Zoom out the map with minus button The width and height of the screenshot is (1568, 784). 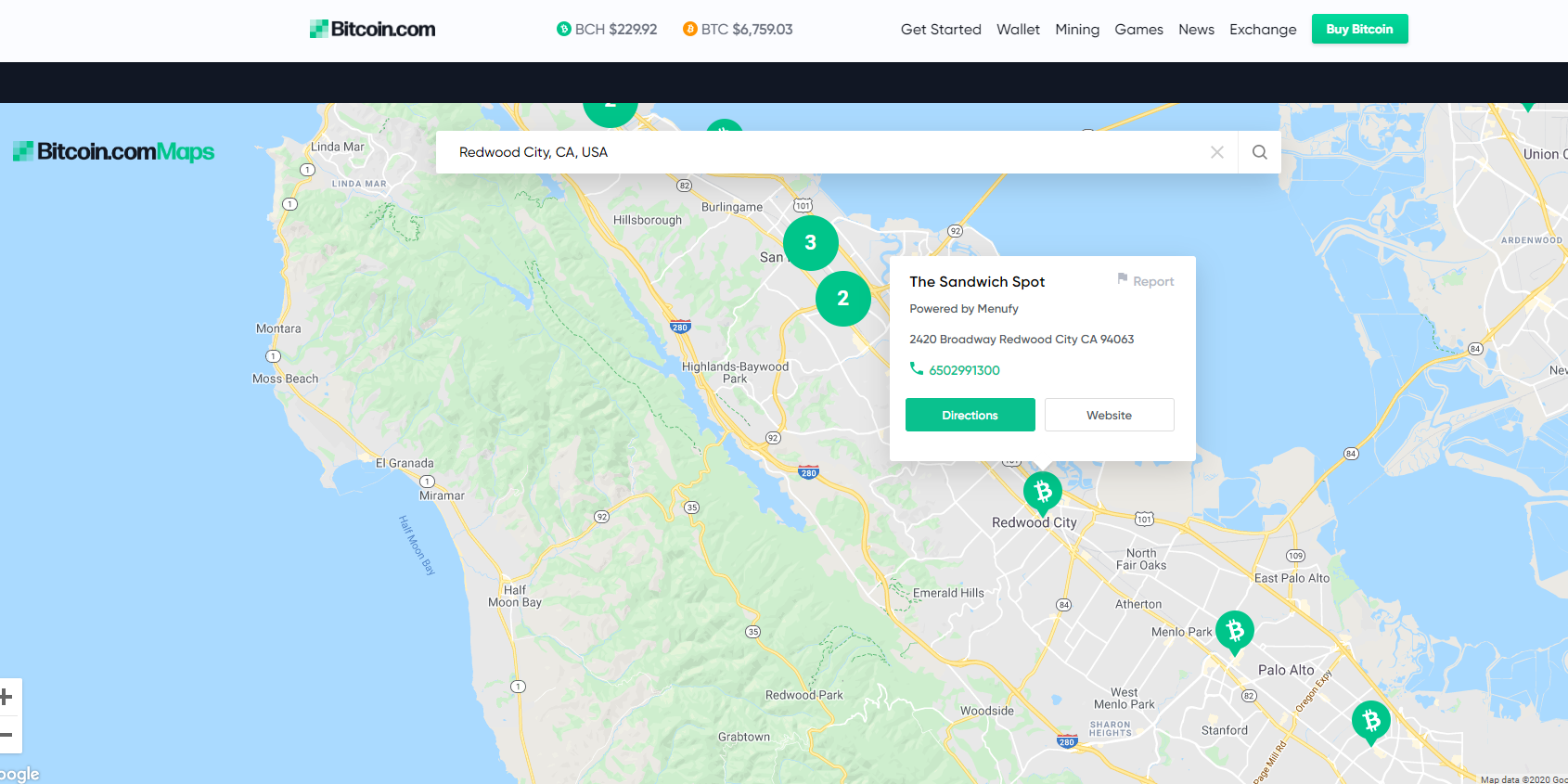point(6,735)
